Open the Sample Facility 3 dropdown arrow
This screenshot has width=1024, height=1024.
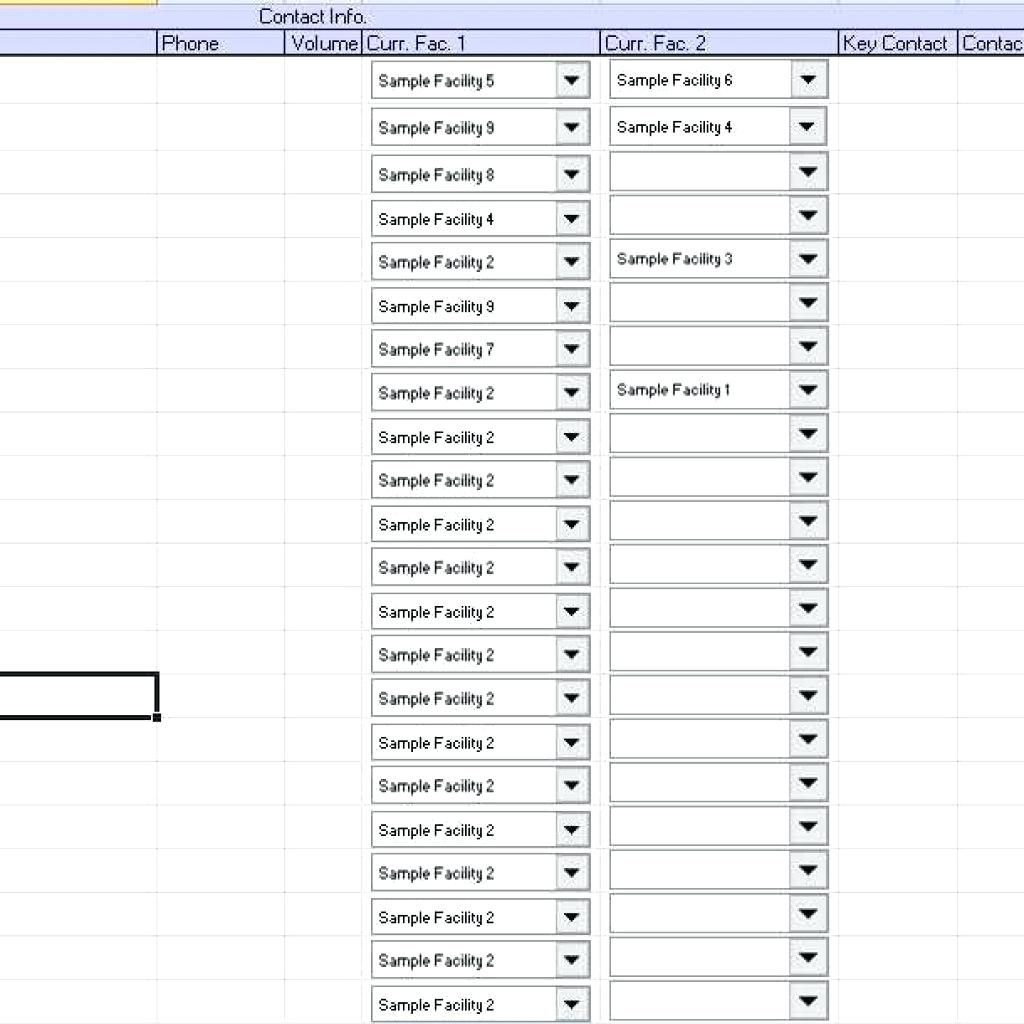(808, 259)
